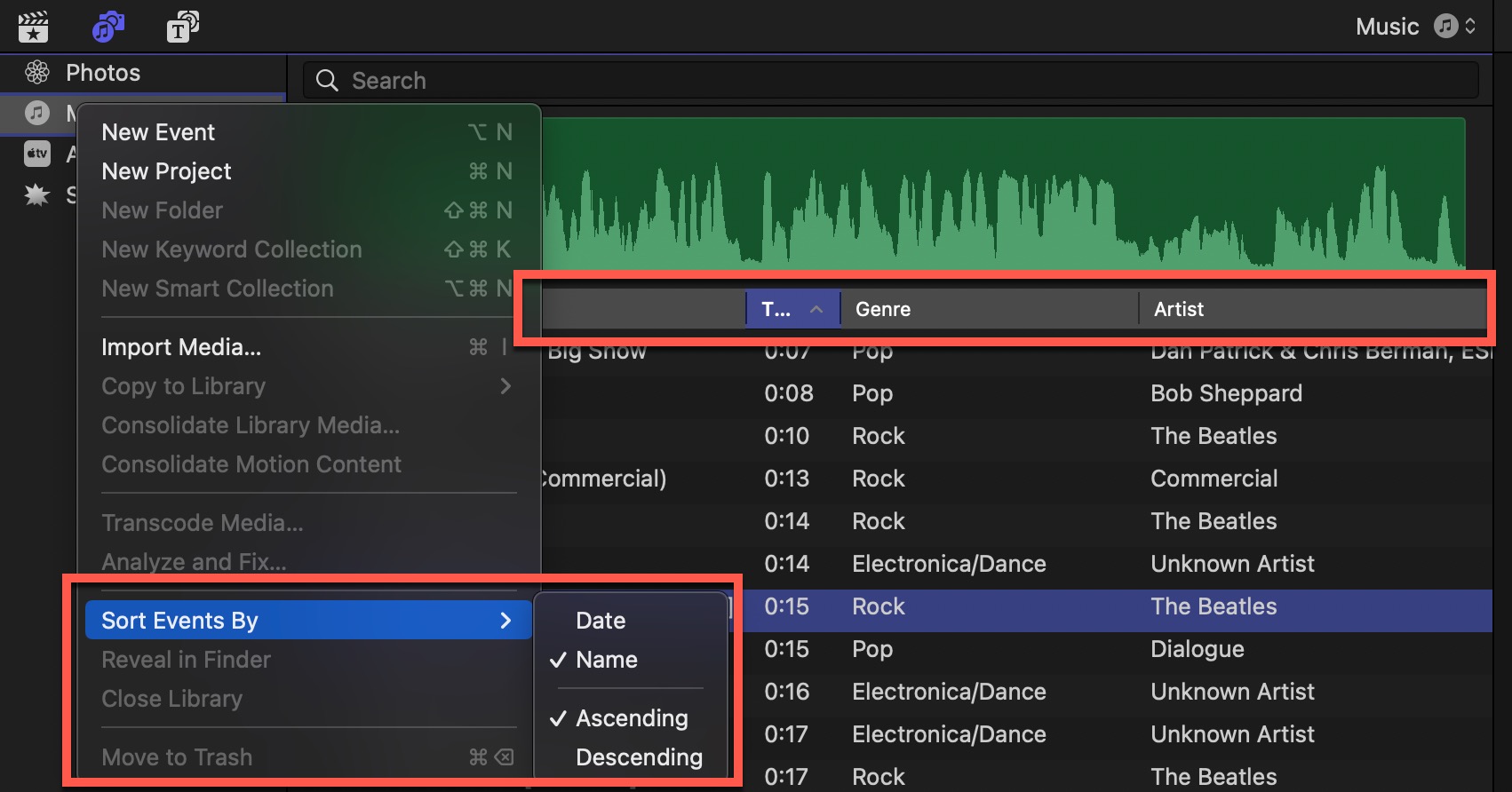Select the Apple TV icon in sidebar
Screen dimensions: 1512x792
pos(37,154)
